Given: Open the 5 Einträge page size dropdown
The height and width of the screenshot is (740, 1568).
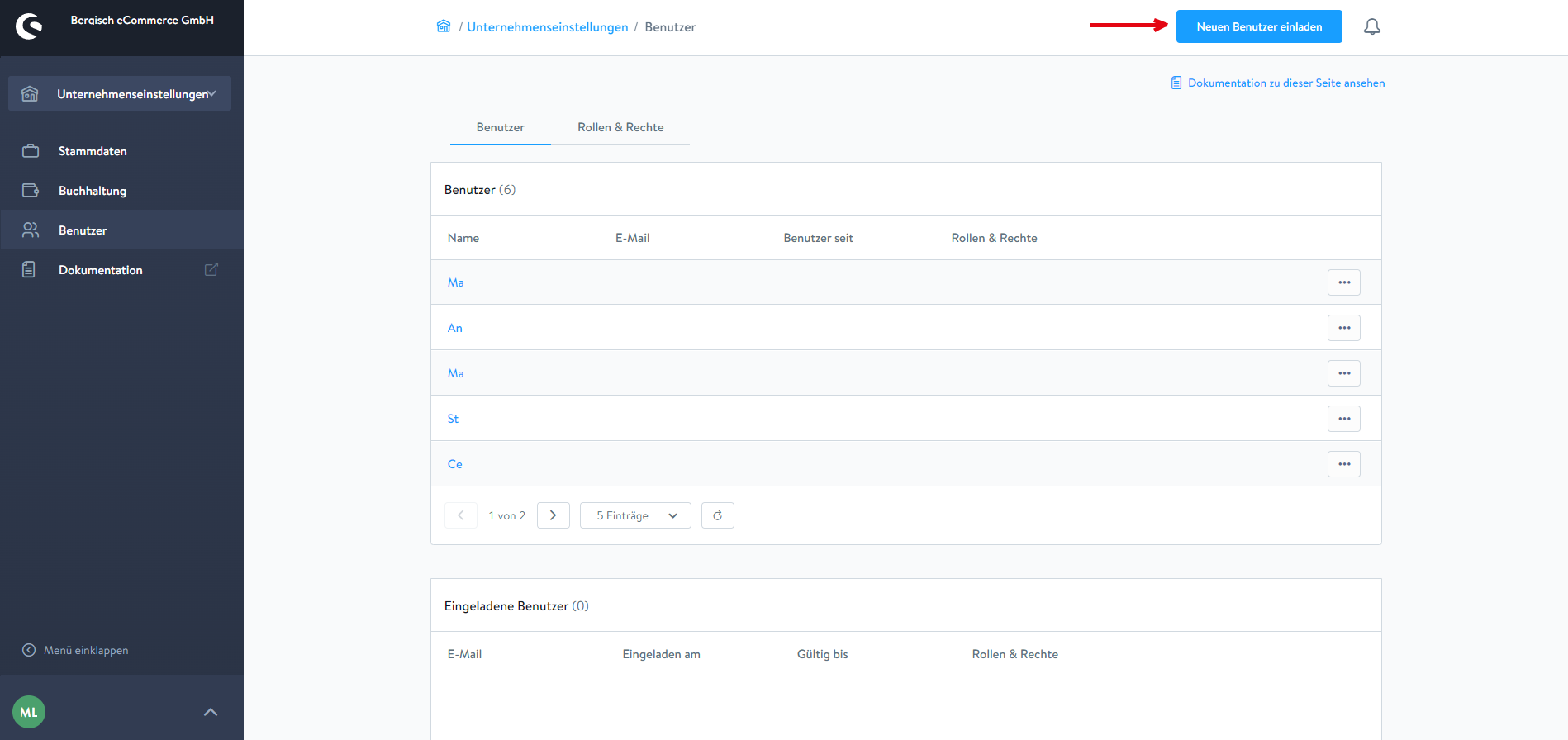Looking at the screenshot, I should [635, 515].
